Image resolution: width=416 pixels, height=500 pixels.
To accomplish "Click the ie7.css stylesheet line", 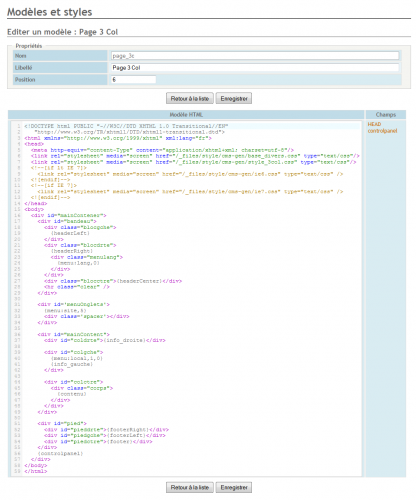I will tap(190, 191).
